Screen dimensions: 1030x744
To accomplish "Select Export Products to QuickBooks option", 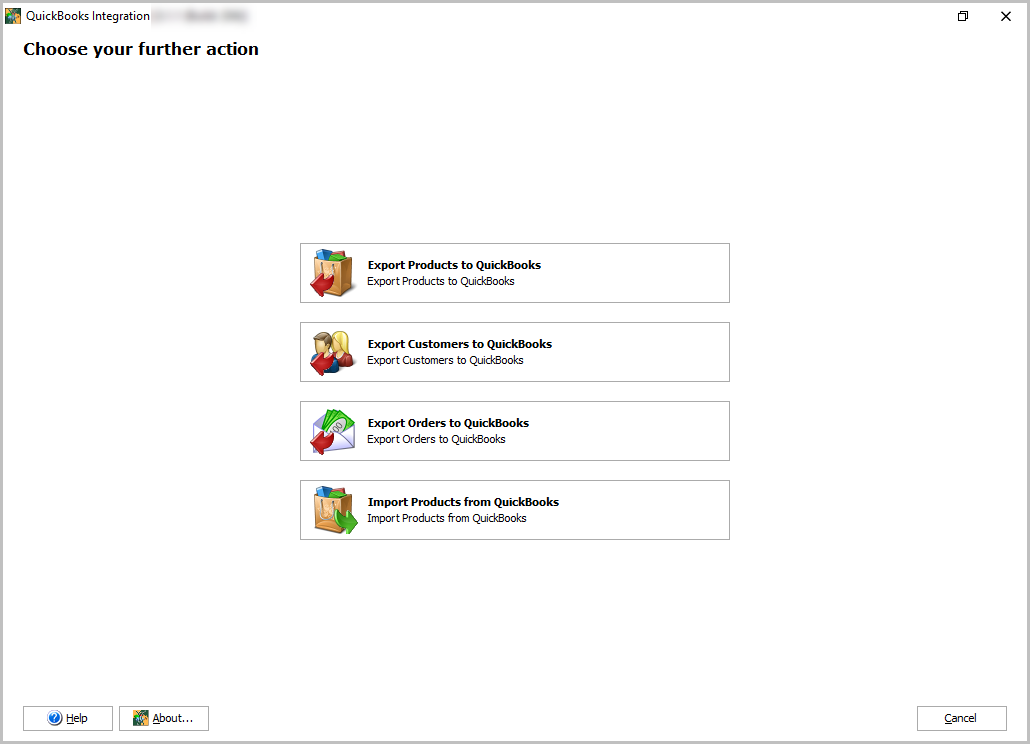I will (514, 273).
